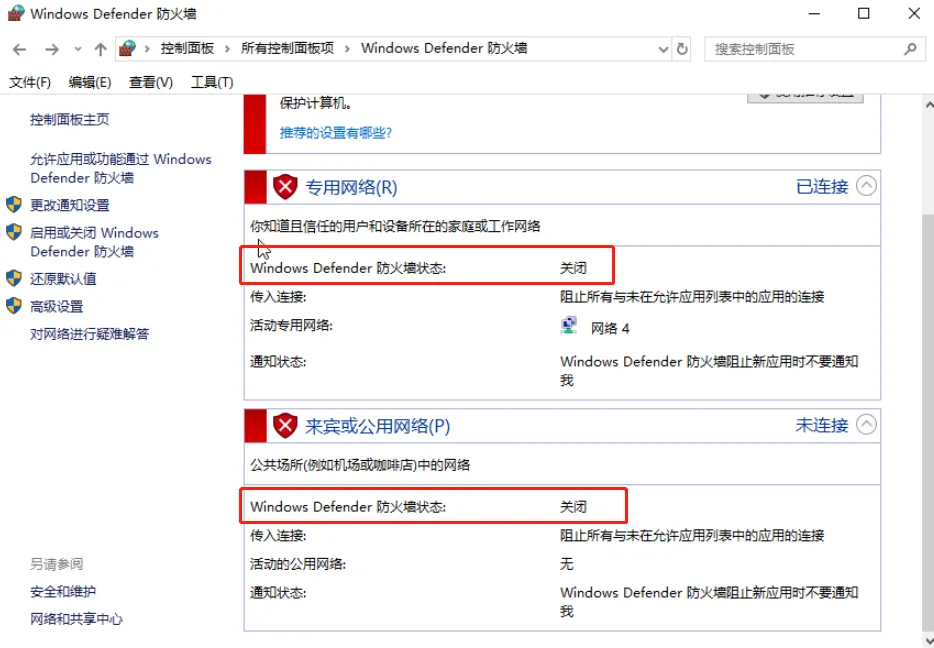
Task: Open 允许应用或功能通过 Windows Defender 防火墙
Action: pos(121,169)
